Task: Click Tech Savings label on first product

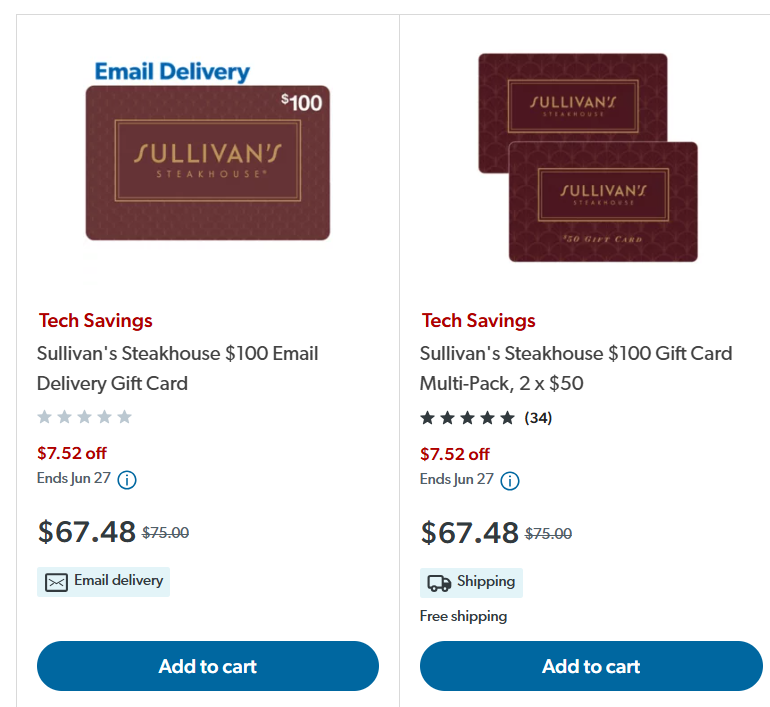Action: pos(96,320)
